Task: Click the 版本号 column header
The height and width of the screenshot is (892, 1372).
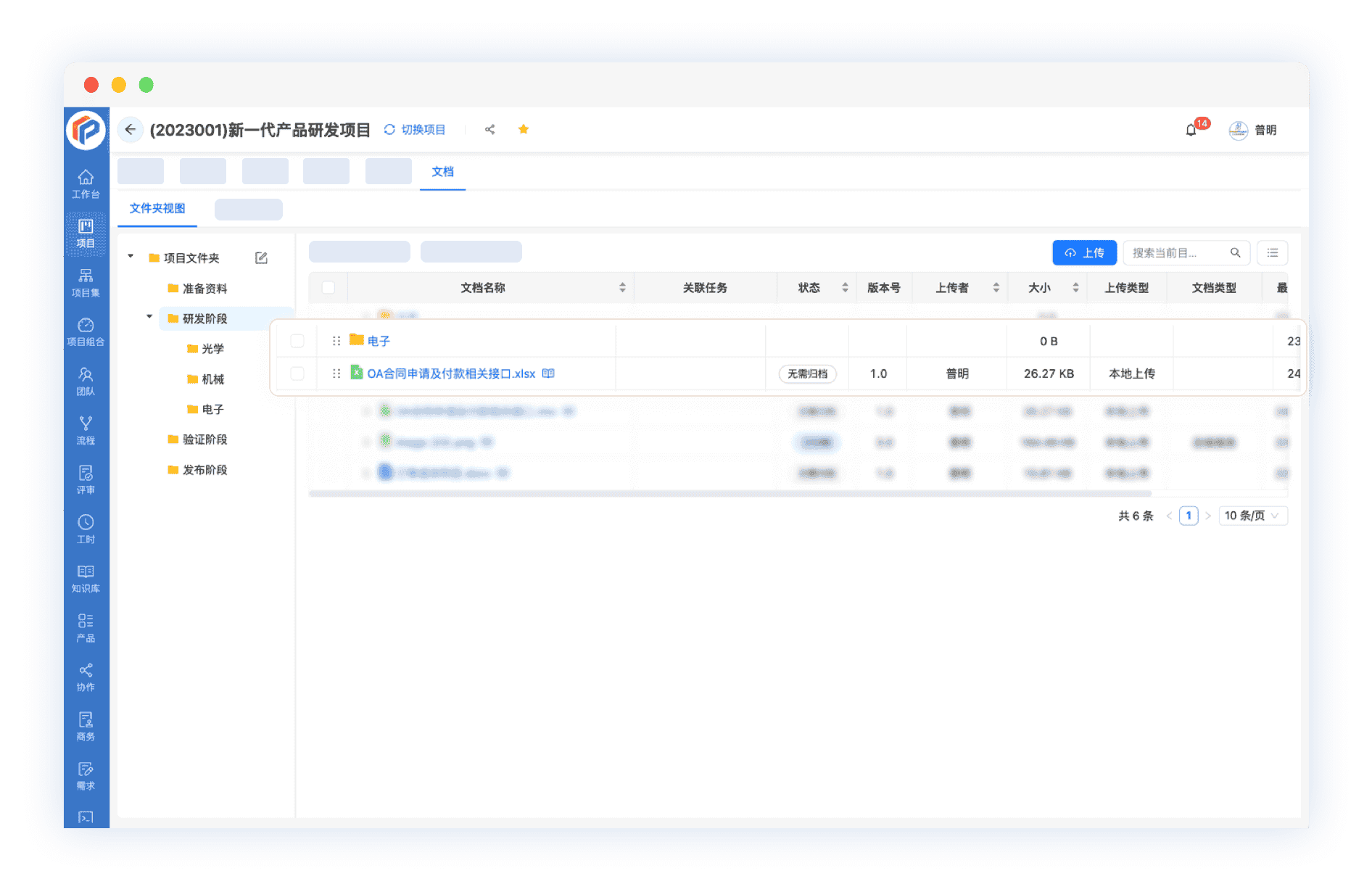Action: point(884,288)
